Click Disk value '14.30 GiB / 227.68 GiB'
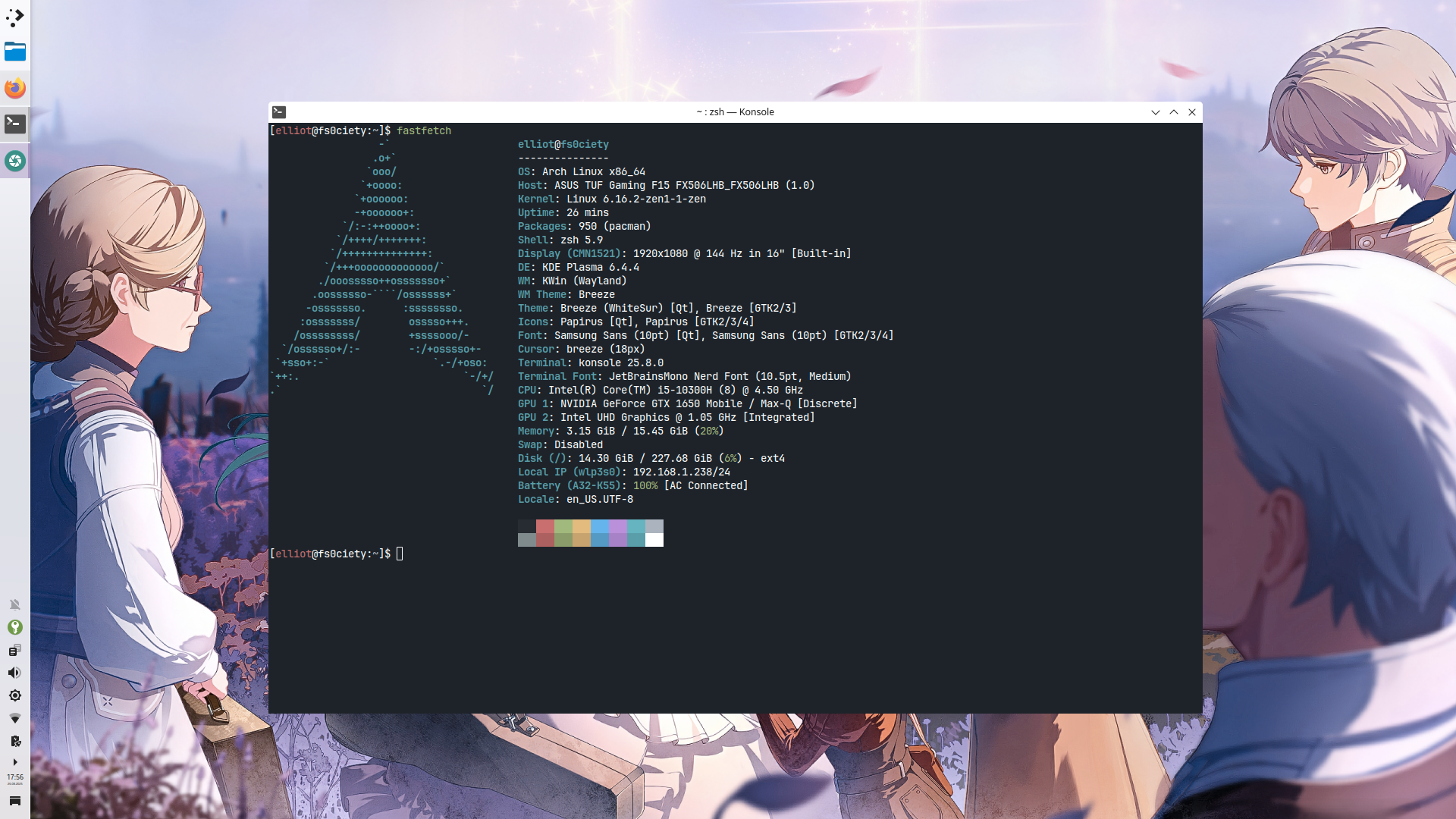 (645, 459)
